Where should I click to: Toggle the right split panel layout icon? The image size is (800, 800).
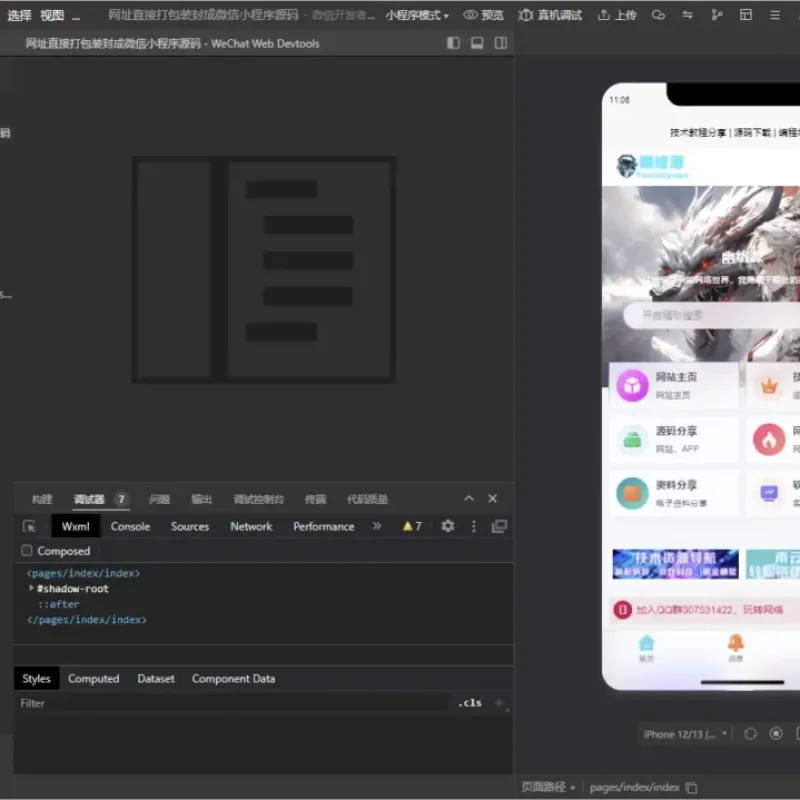(x=501, y=43)
